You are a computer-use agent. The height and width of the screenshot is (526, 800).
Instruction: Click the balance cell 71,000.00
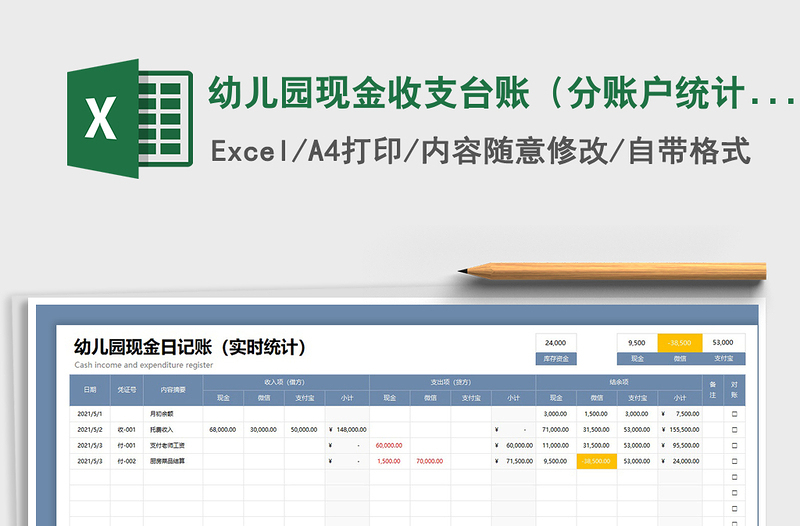[556, 430]
